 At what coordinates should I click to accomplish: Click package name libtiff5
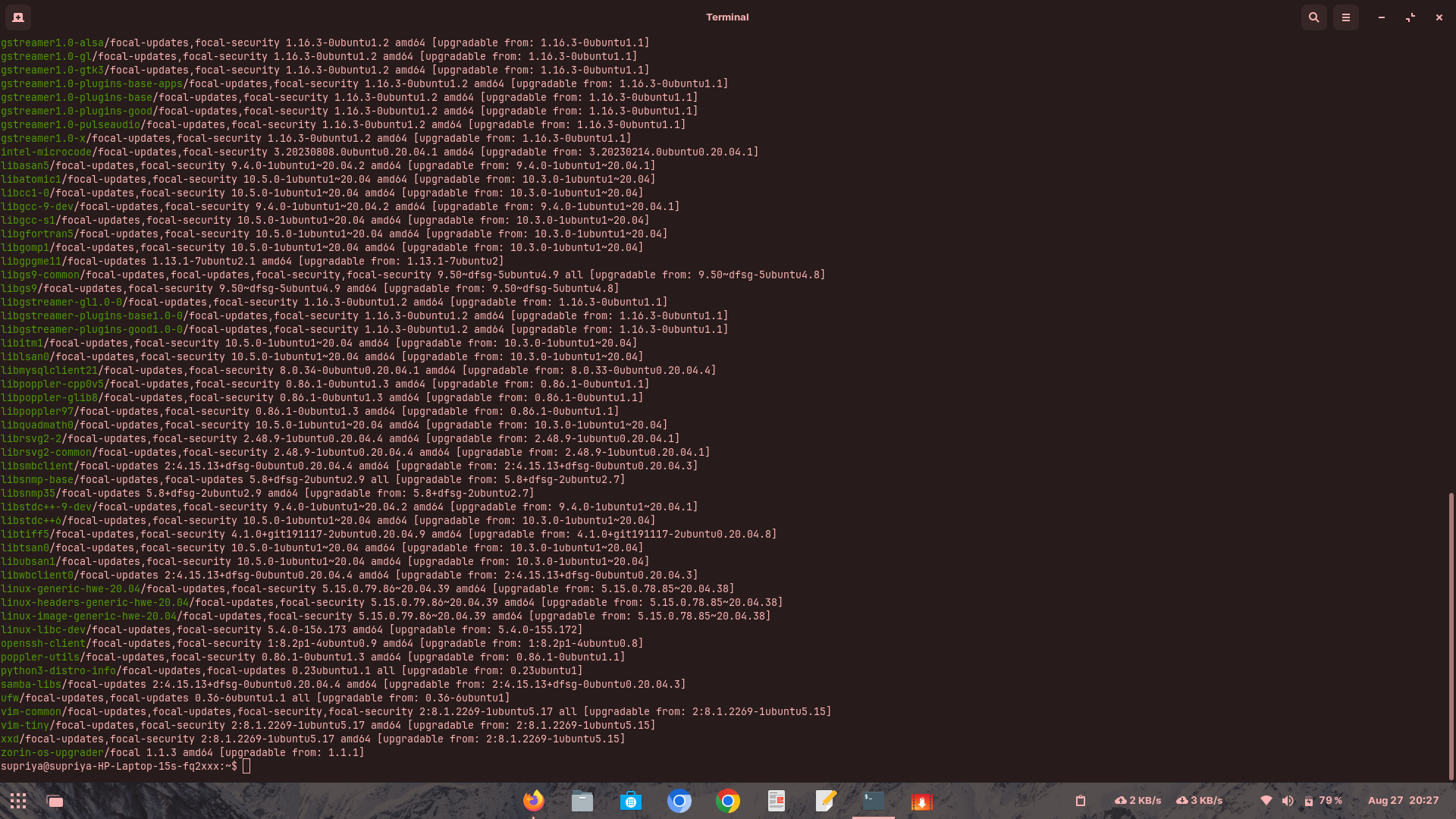(x=25, y=535)
